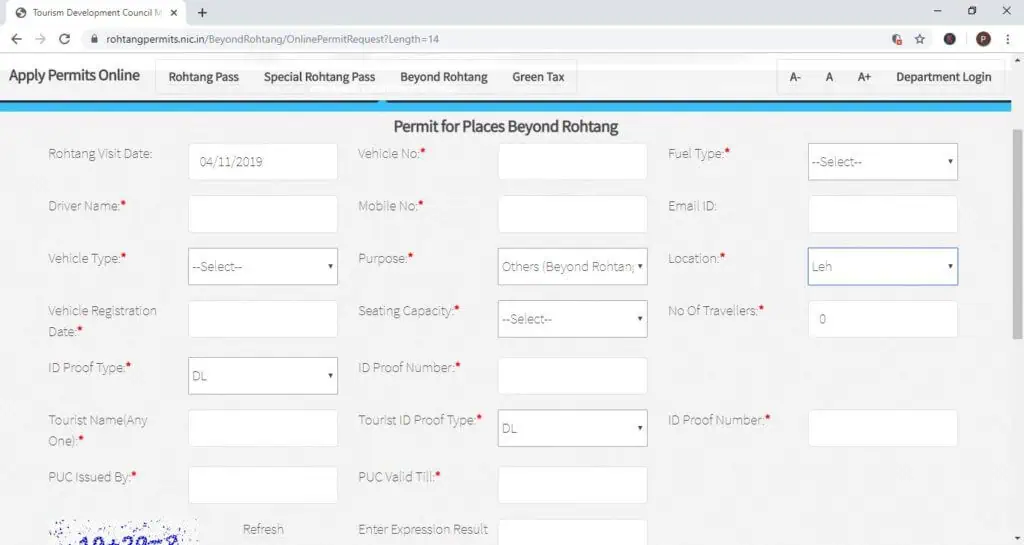This screenshot has width=1024, height=545.
Task: Click the Refresh captcha link
Action: (263, 529)
